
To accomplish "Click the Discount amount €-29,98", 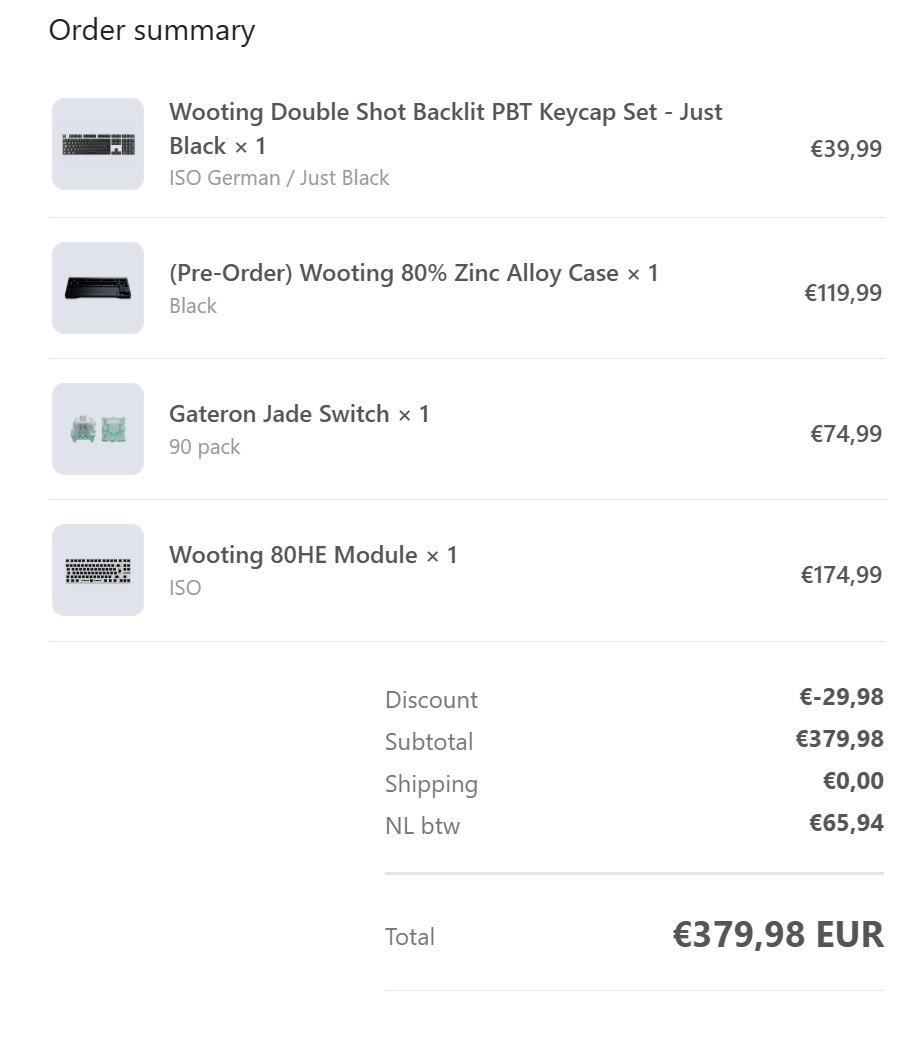I will (x=841, y=697).
